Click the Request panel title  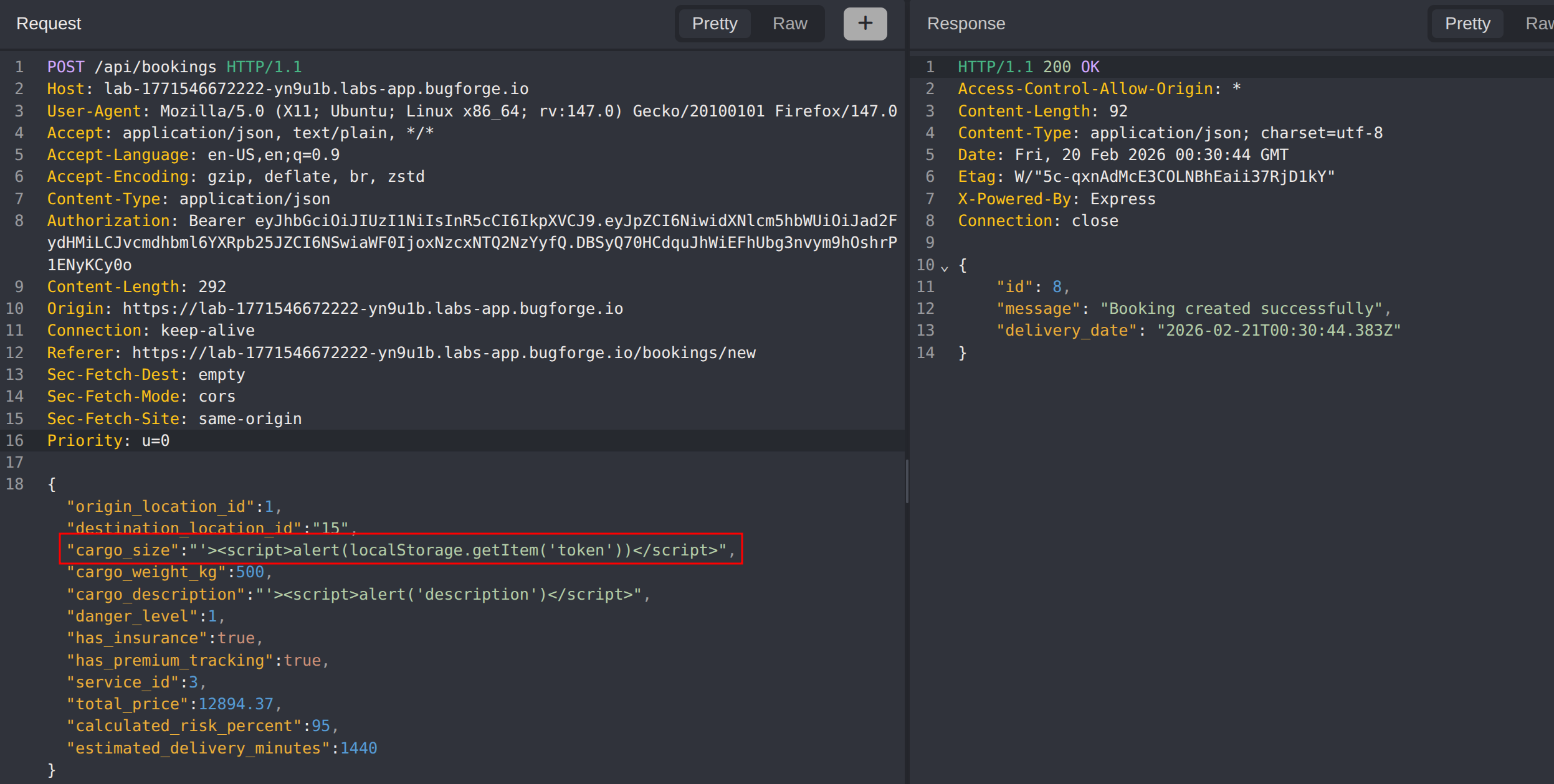pyautogui.click(x=49, y=24)
